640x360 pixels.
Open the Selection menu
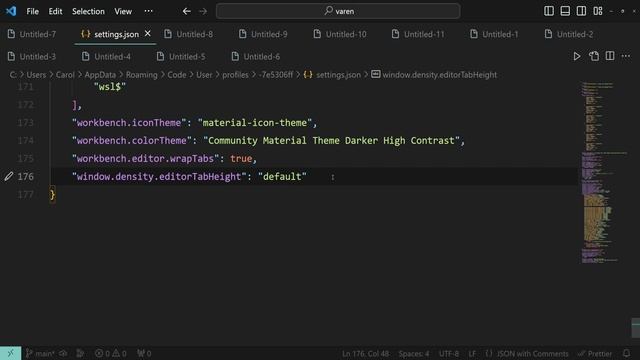[88, 11]
